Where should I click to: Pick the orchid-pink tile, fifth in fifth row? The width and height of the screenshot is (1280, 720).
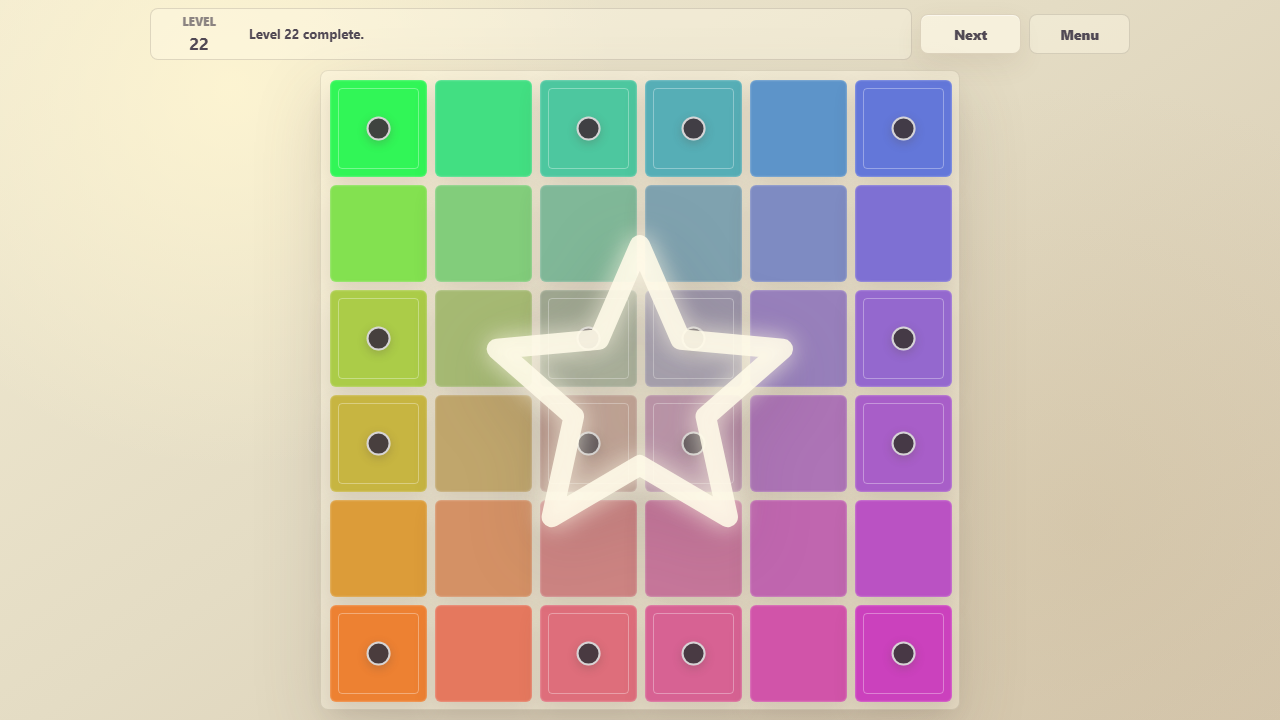pyautogui.click(x=798, y=548)
